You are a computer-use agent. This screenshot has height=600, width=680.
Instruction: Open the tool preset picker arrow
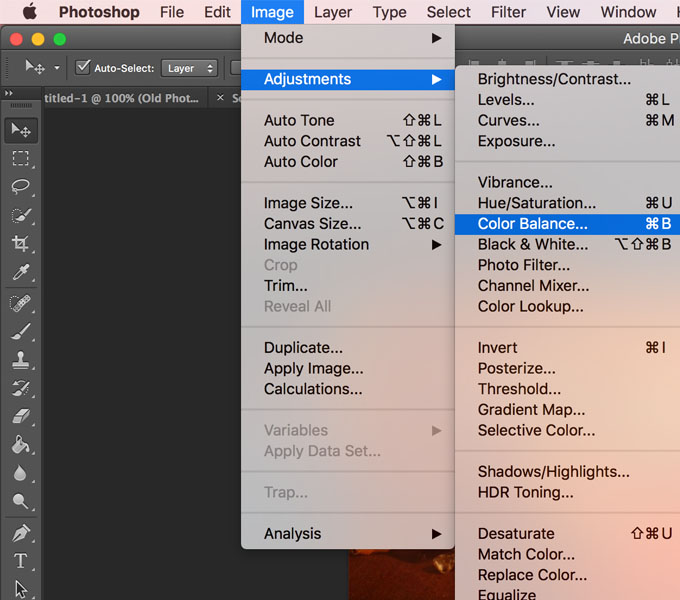pos(57,68)
